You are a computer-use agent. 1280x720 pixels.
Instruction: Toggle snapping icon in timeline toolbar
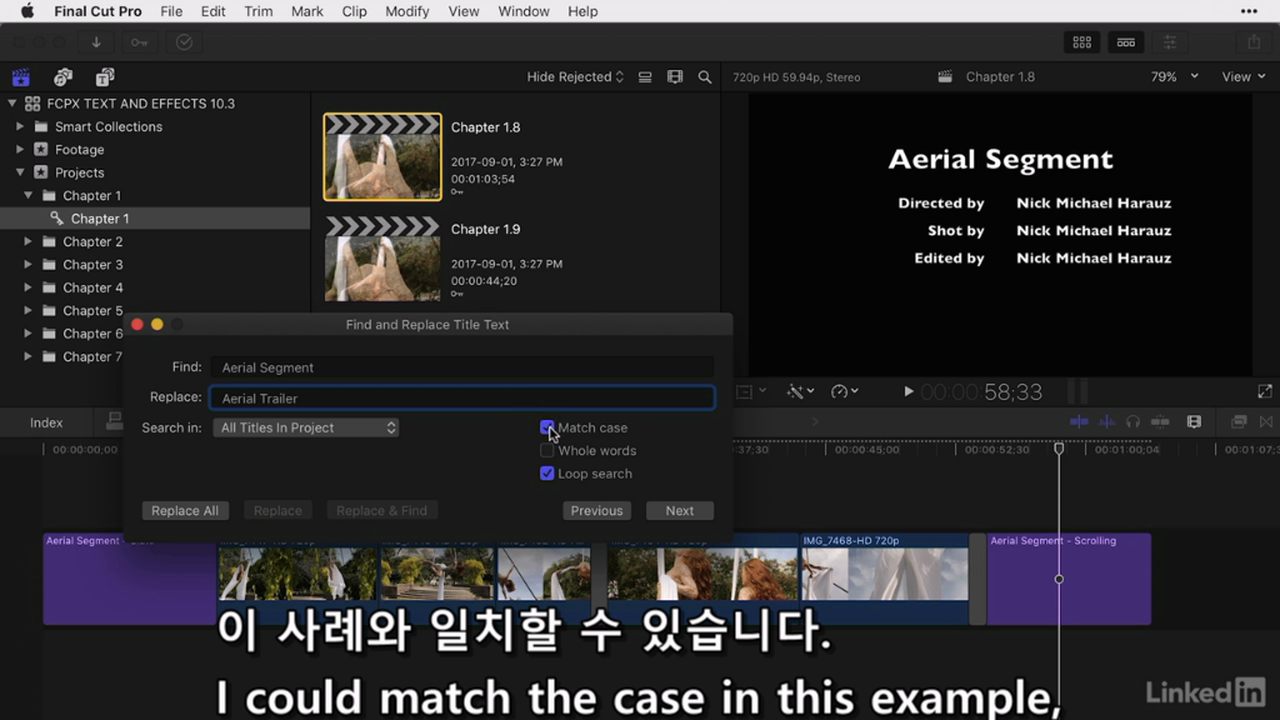pos(1160,422)
